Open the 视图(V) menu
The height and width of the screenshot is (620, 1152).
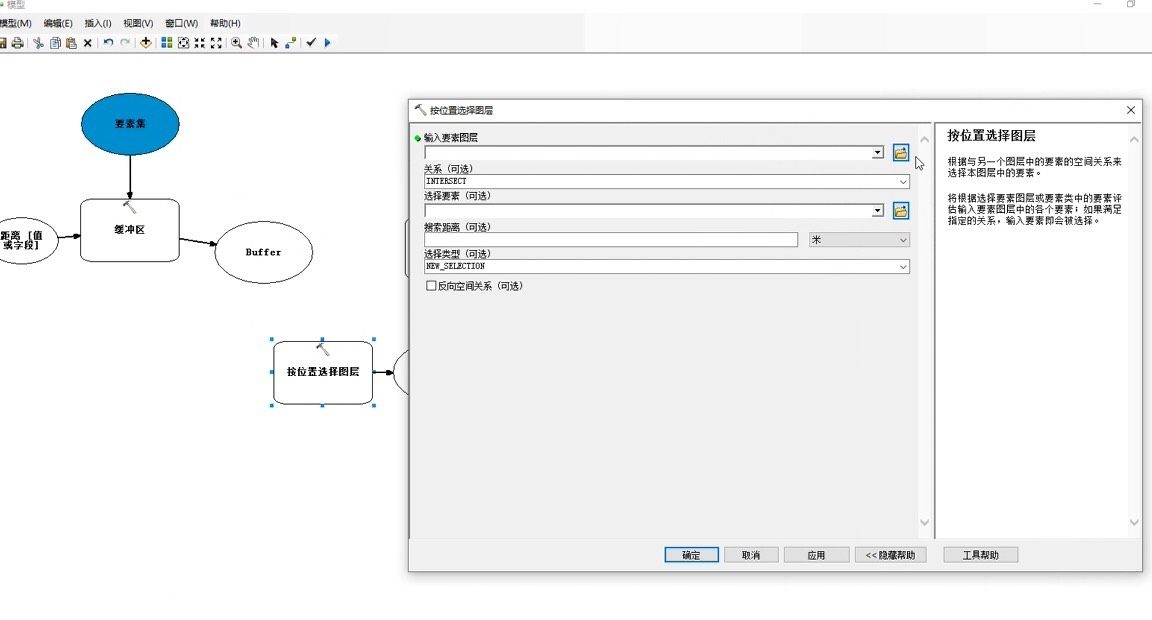point(138,24)
